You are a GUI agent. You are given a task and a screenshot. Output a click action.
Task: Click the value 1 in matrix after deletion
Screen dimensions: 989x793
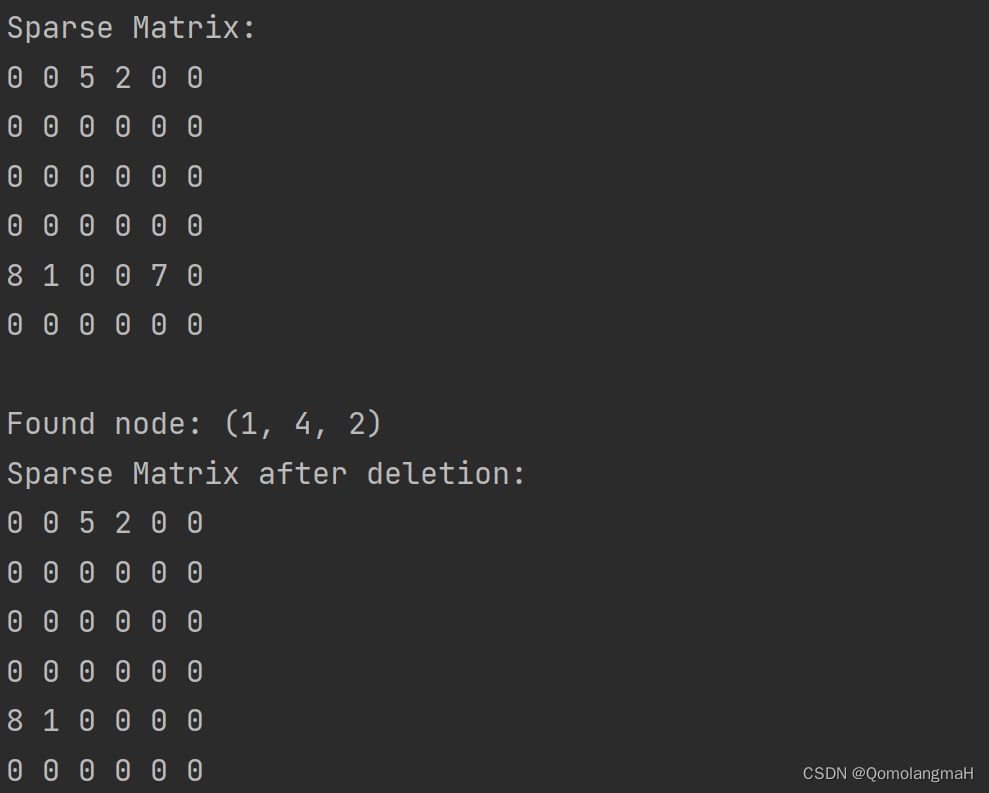[x=51, y=720]
